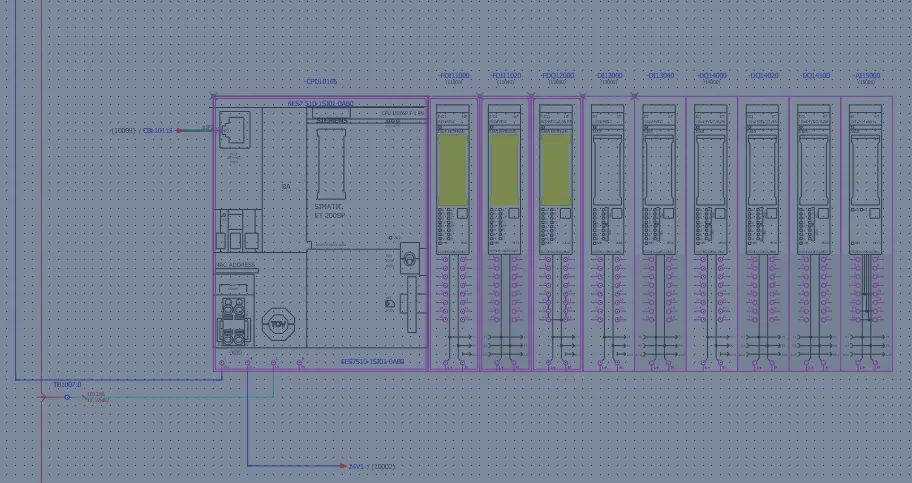This screenshot has height=483, width=912.
Task: Click the yellow display of -FDQ12000 module
Action: point(556,160)
